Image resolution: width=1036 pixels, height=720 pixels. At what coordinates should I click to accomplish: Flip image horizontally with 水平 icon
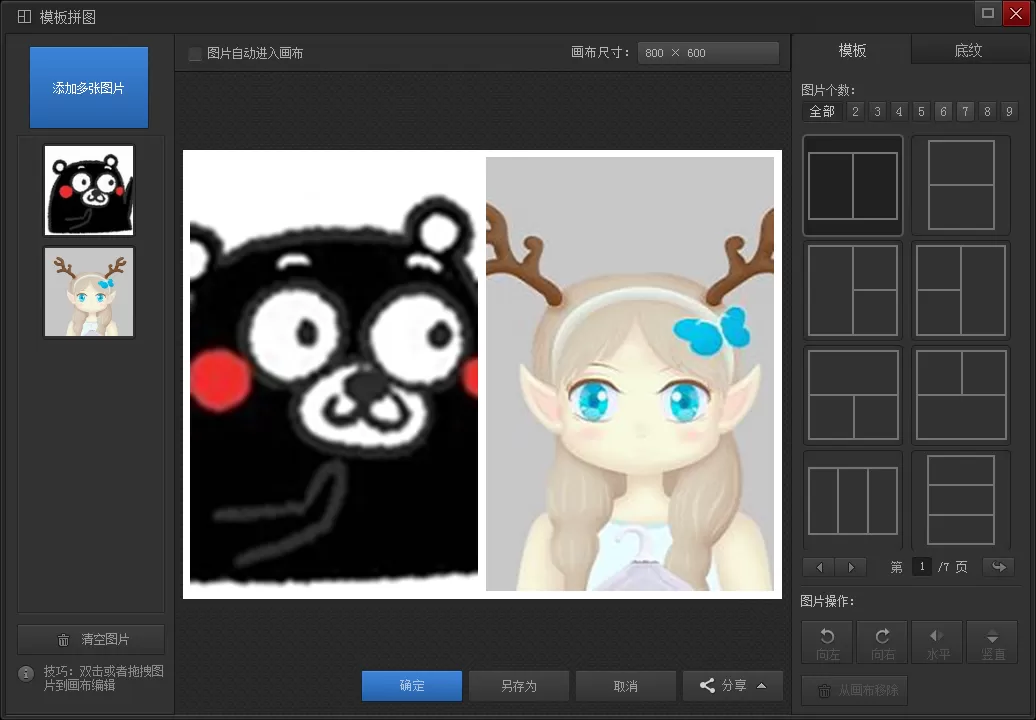[x=937, y=643]
